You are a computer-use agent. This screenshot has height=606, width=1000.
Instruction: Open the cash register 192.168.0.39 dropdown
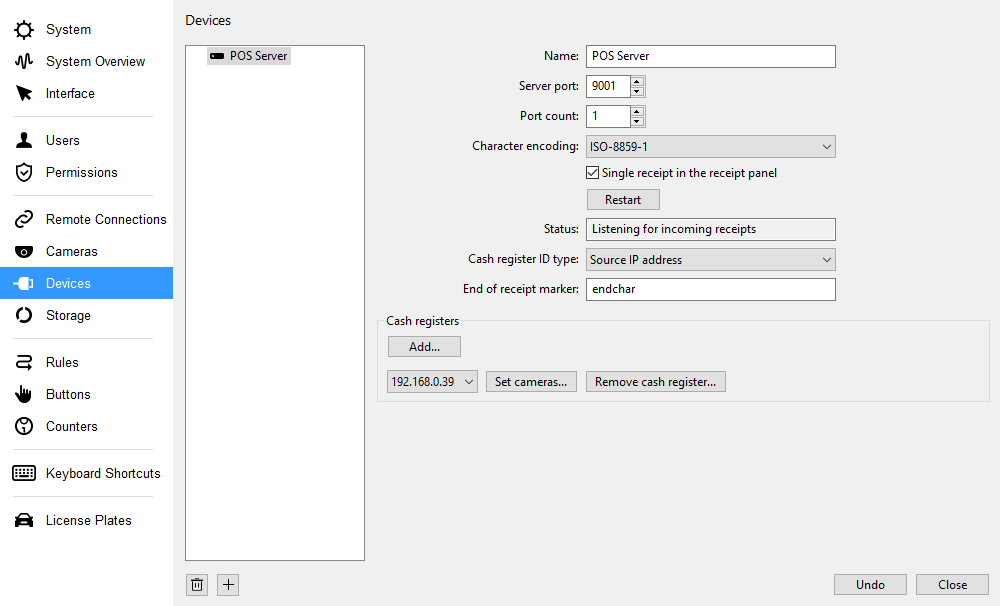(432, 381)
